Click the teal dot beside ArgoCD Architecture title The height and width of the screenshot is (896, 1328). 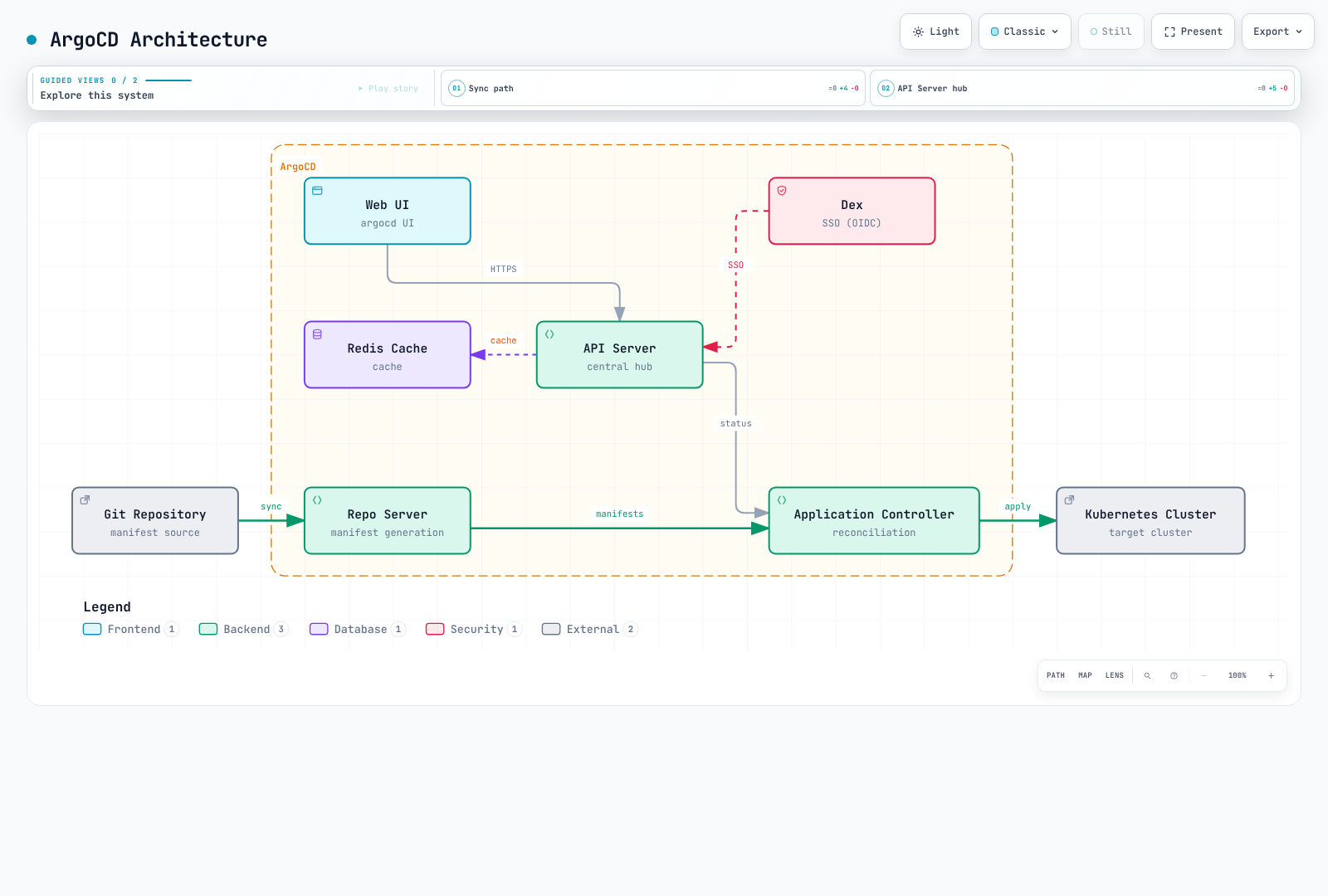tap(32, 40)
